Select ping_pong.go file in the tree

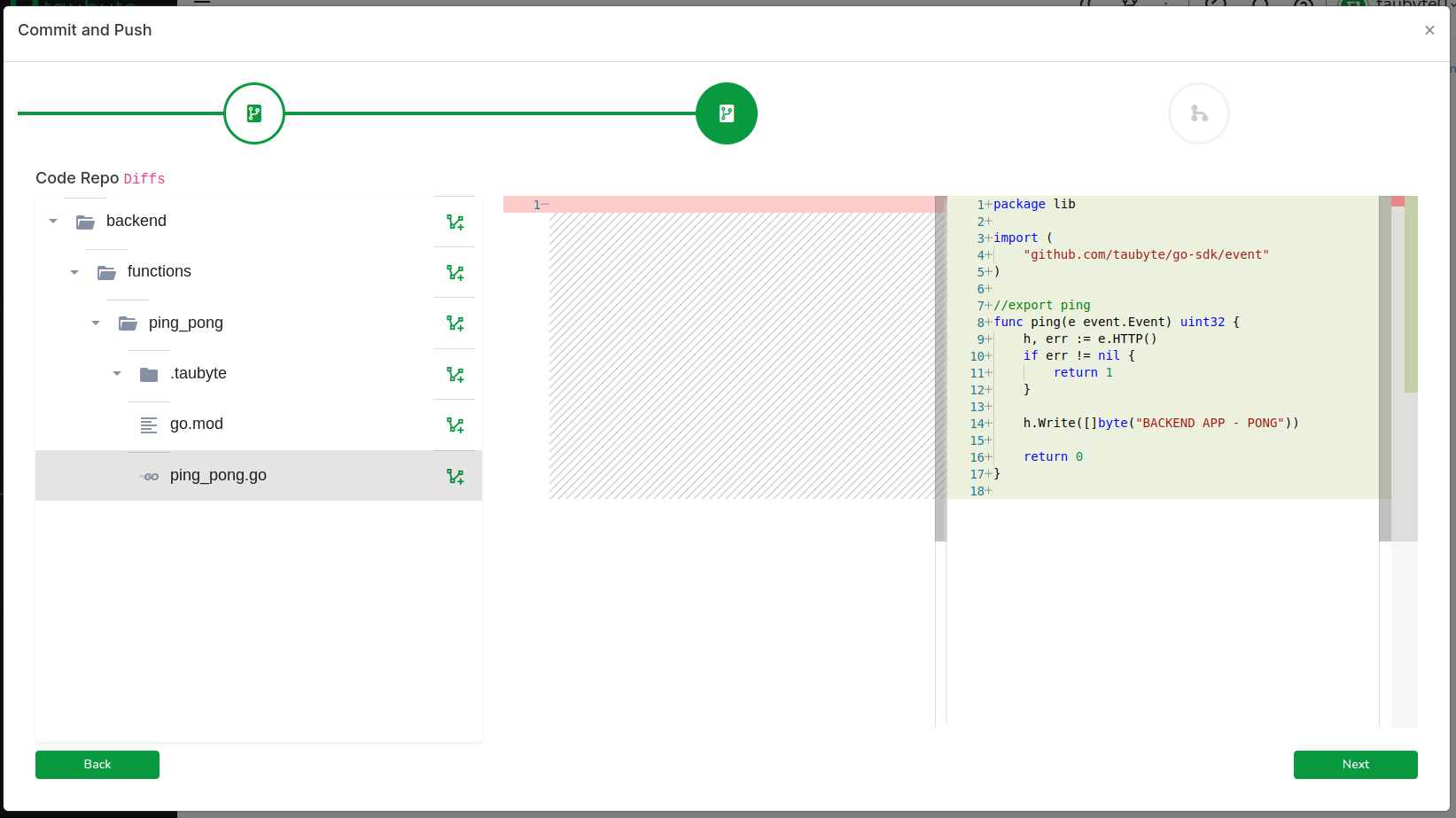click(x=218, y=476)
